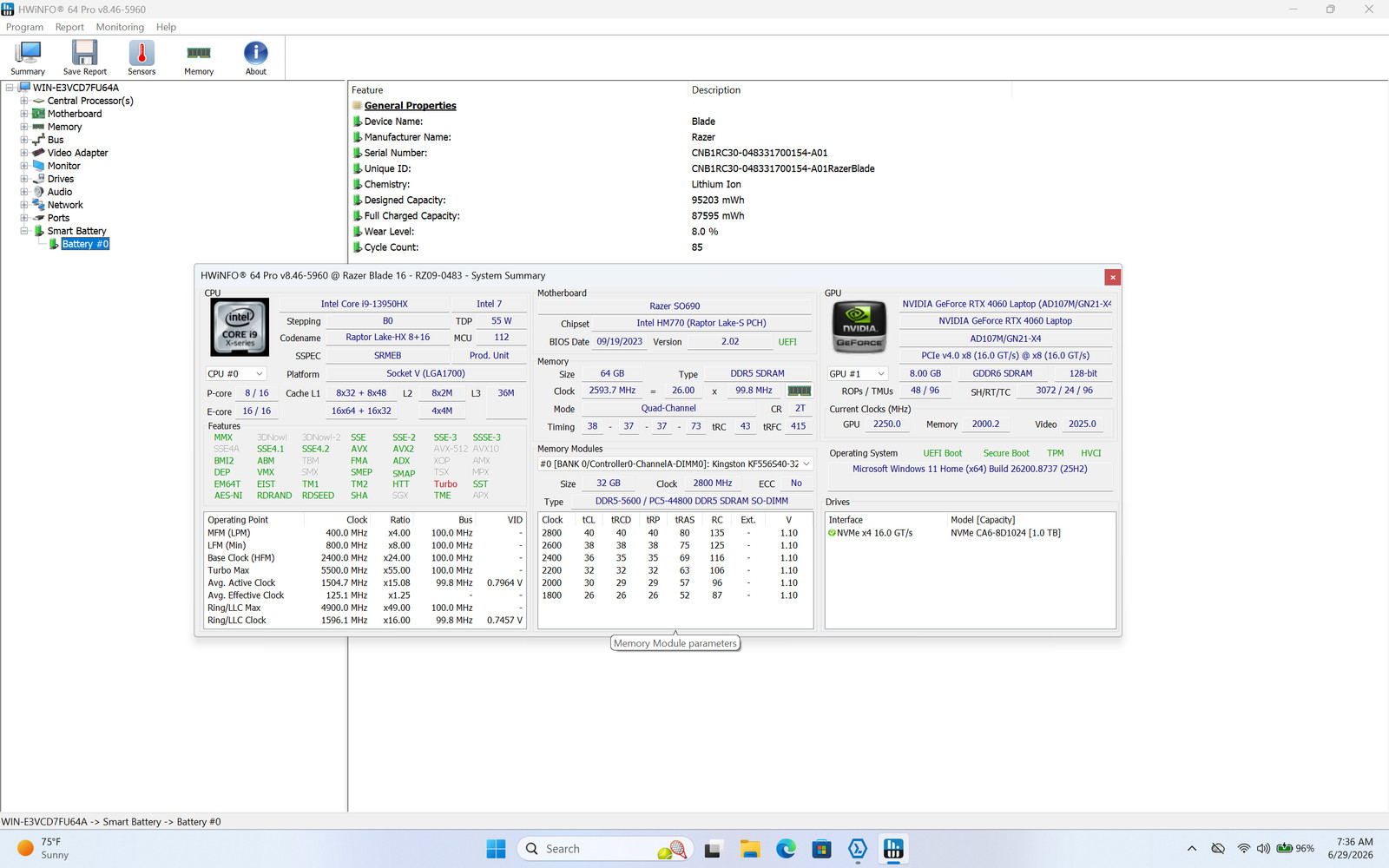Open the Windows Start button
1389x868 pixels.
pyautogui.click(x=496, y=849)
